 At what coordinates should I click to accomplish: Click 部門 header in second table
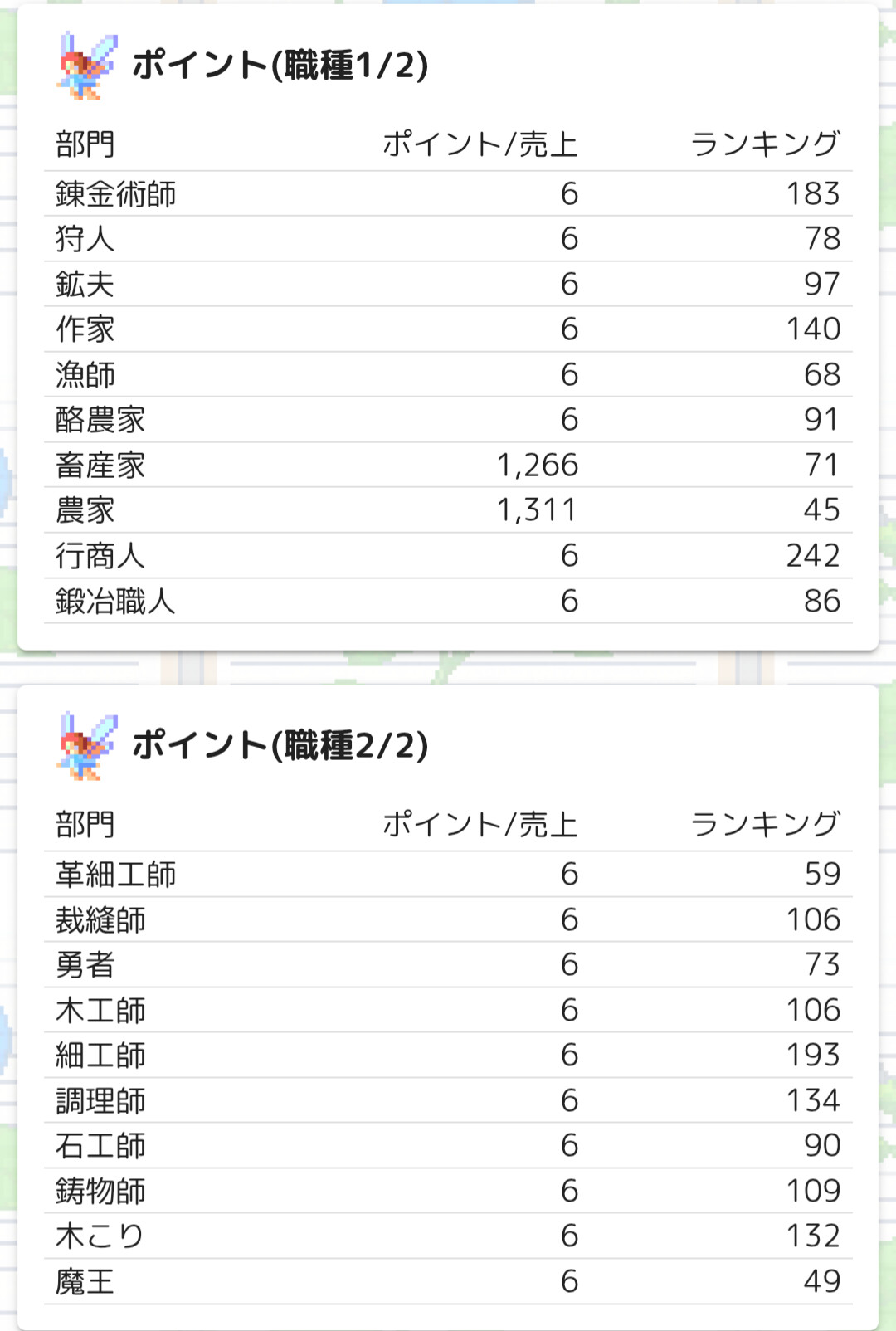(x=85, y=825)
